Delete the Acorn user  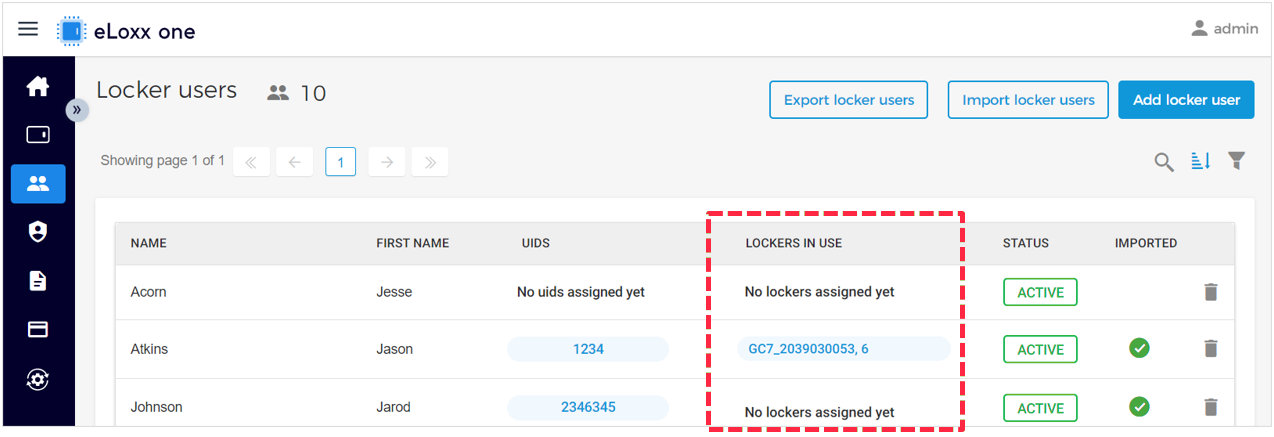(x=1211, y=292)
